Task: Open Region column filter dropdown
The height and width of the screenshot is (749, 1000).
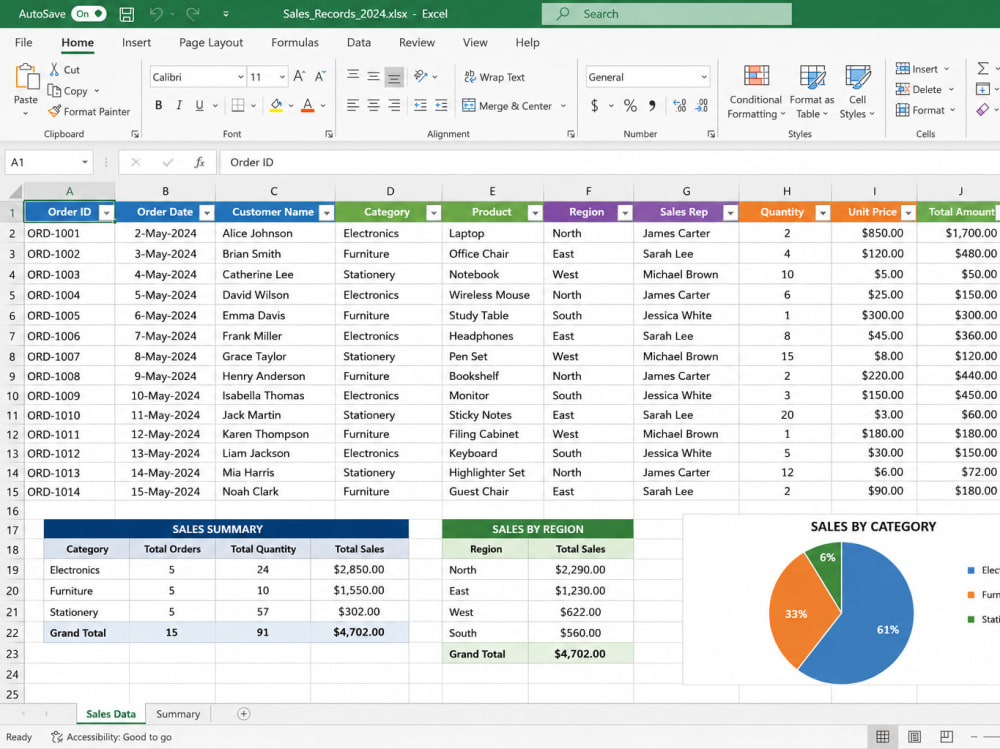Action: coord(625,212)
